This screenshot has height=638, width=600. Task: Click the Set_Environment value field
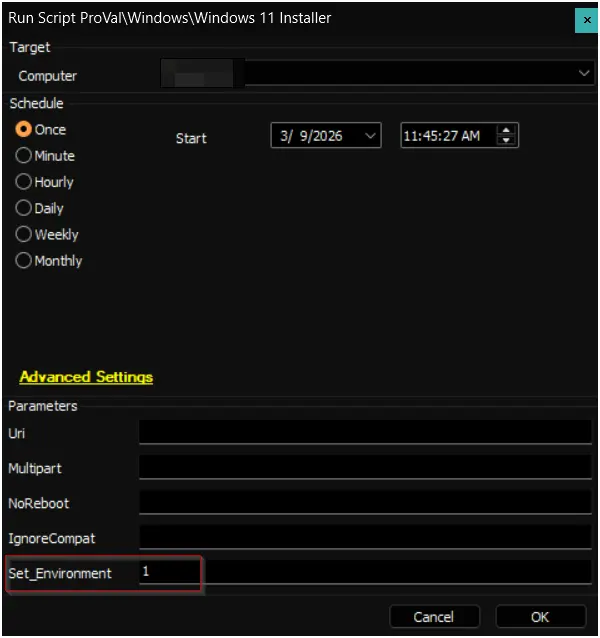365,573
